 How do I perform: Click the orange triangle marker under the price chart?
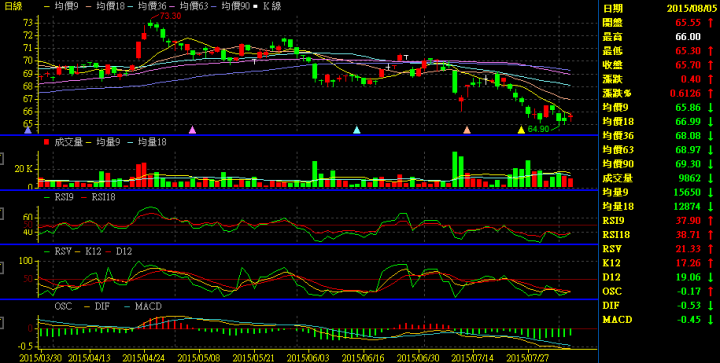tap(467, 130)
